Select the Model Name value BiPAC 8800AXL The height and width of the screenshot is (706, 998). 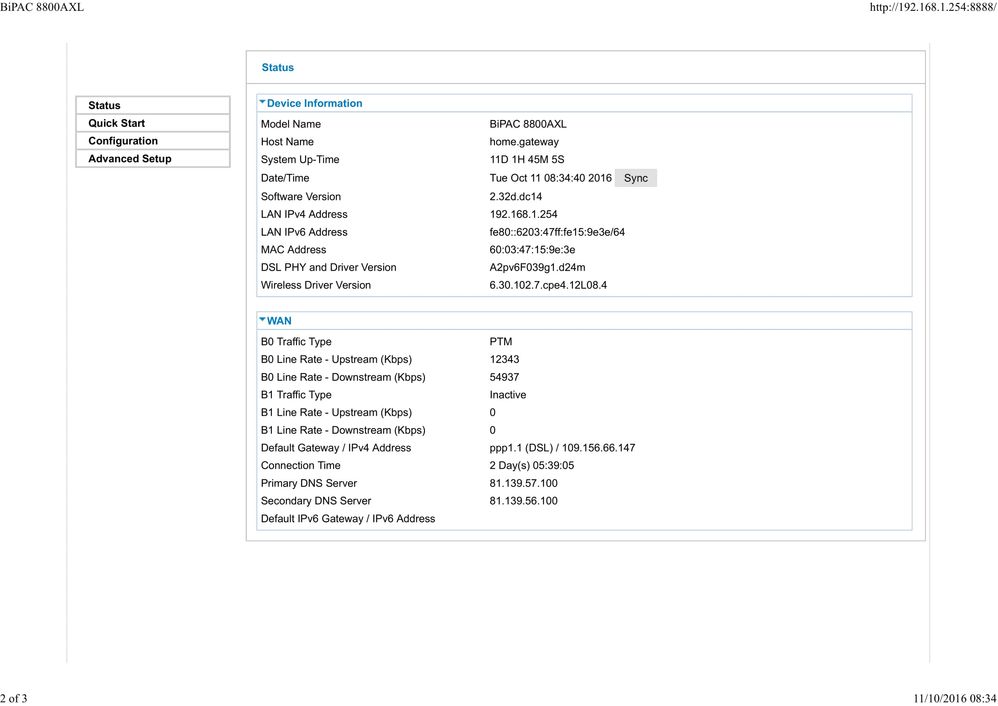pyautogui.click(x=528, y=124)
